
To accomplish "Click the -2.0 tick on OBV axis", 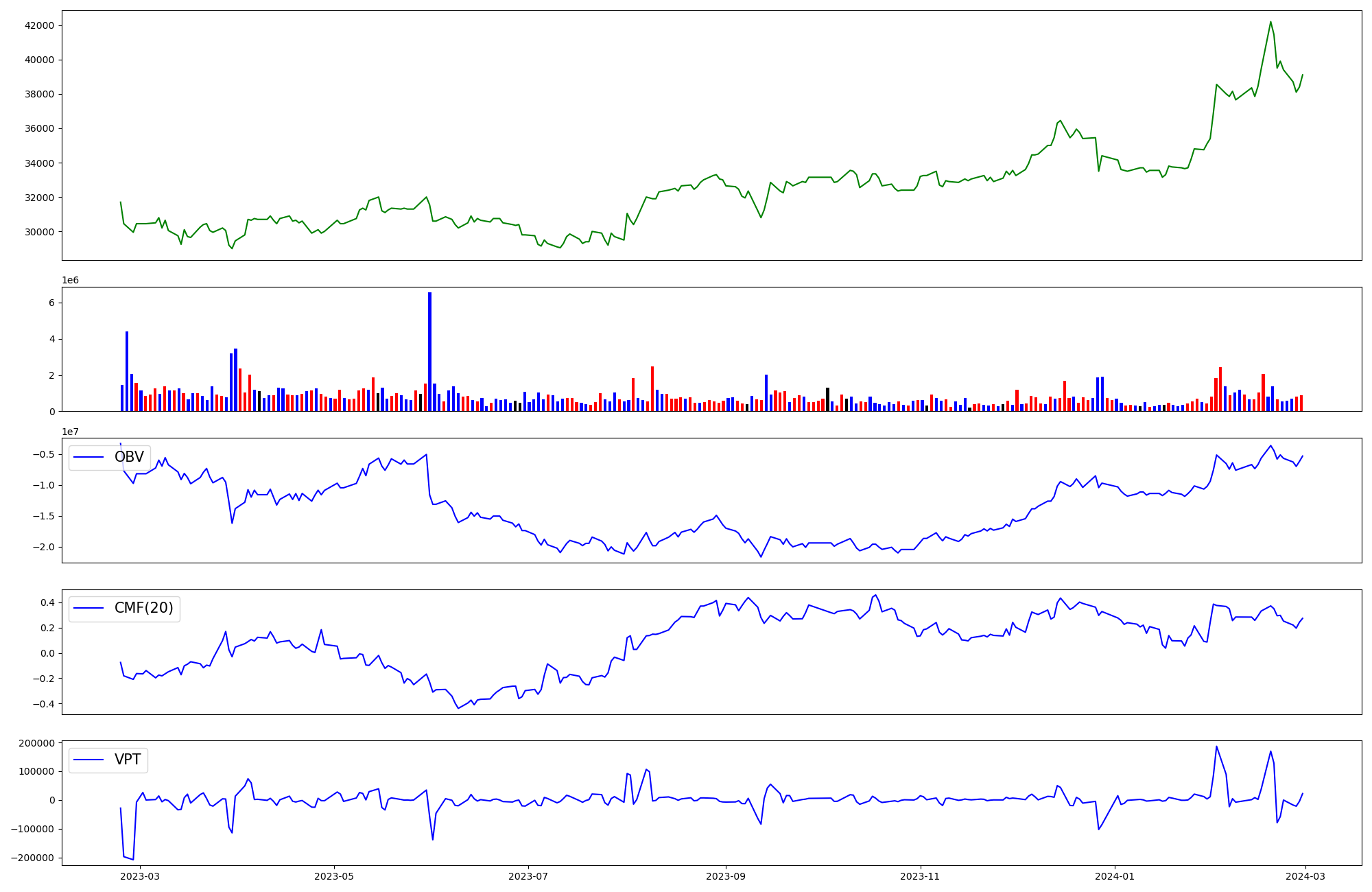I will click(x=45, y=547).
